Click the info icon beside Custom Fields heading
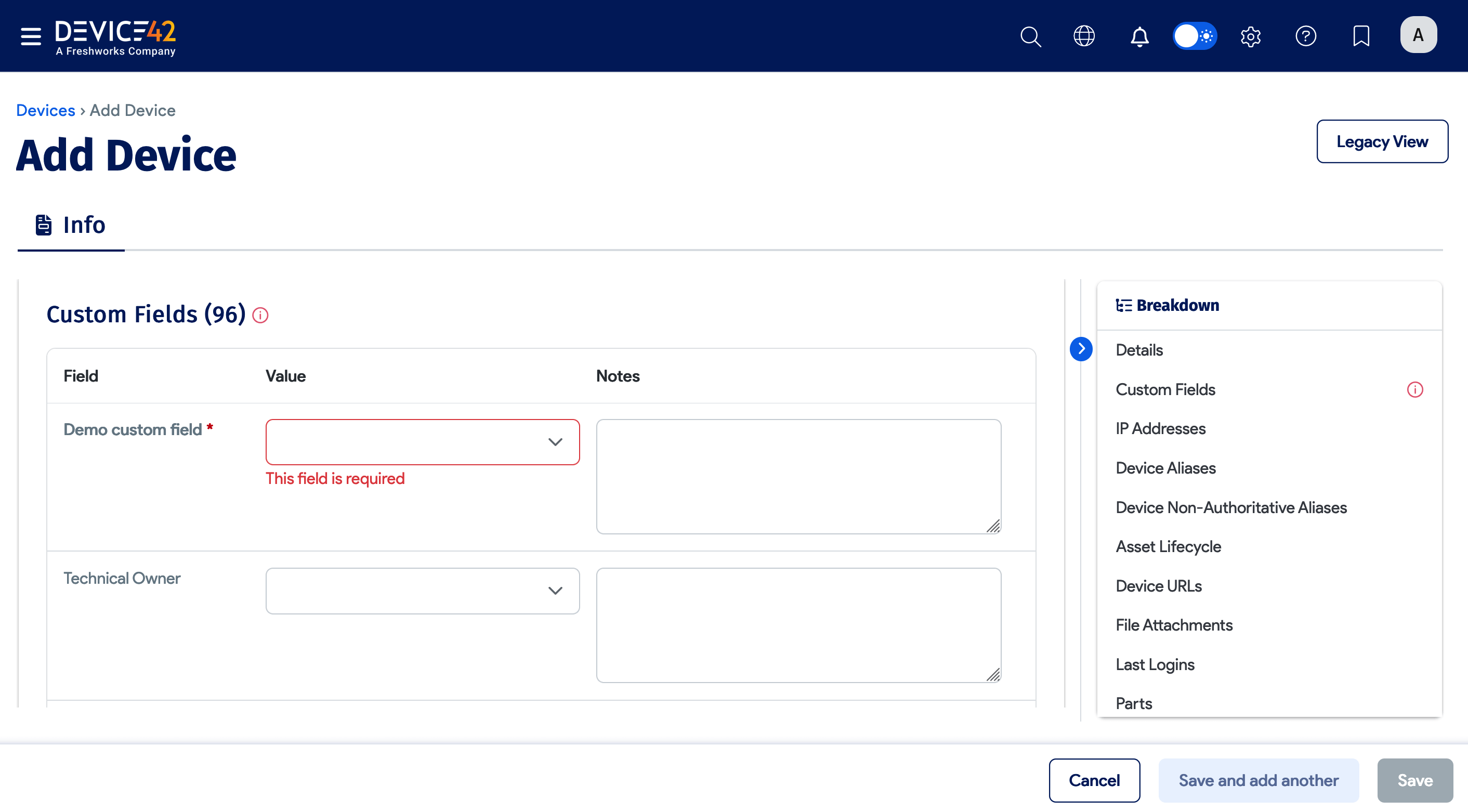 260,315
